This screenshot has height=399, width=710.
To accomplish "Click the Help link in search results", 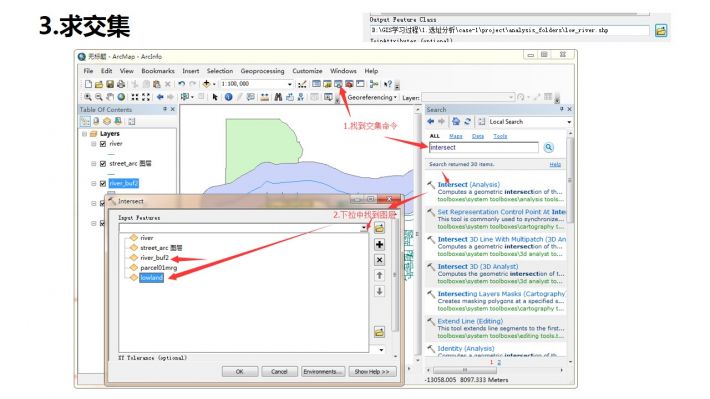I will pos(555,164).
